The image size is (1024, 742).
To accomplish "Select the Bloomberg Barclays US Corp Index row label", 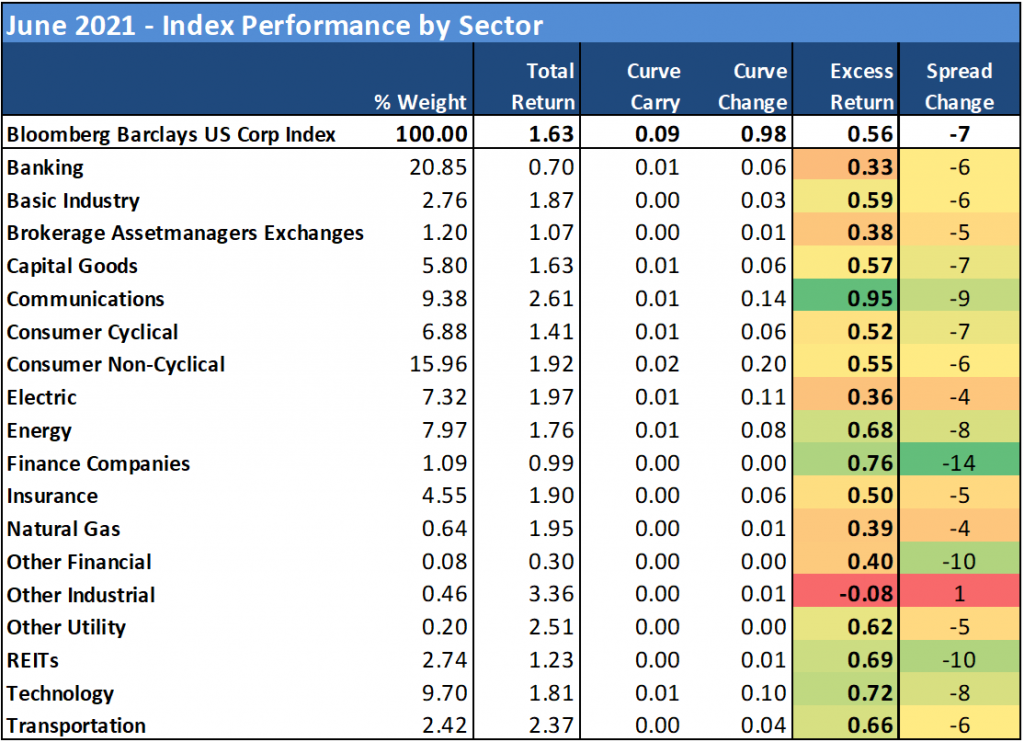I will click(x=170, y=135).
